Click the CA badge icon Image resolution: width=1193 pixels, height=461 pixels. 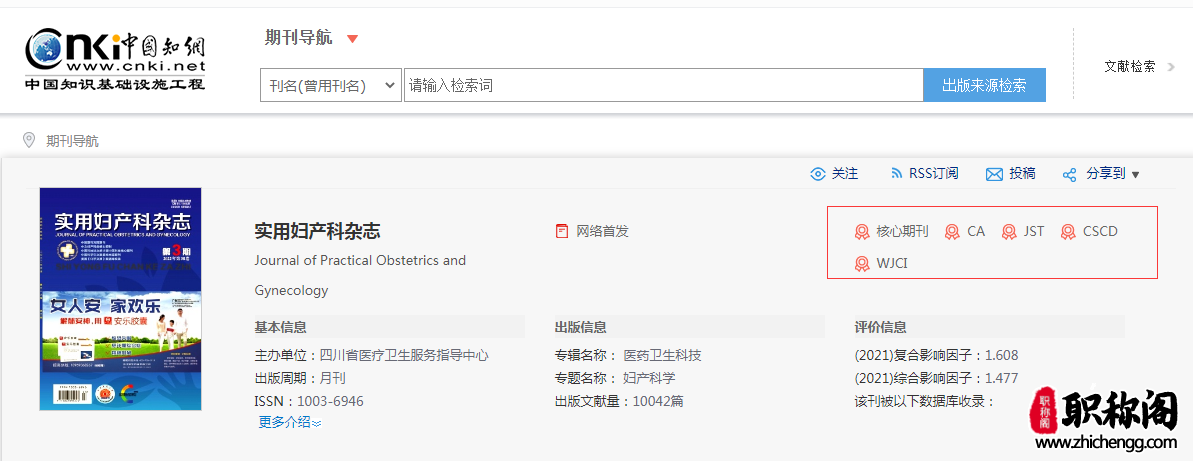click(x=952, y=232)
